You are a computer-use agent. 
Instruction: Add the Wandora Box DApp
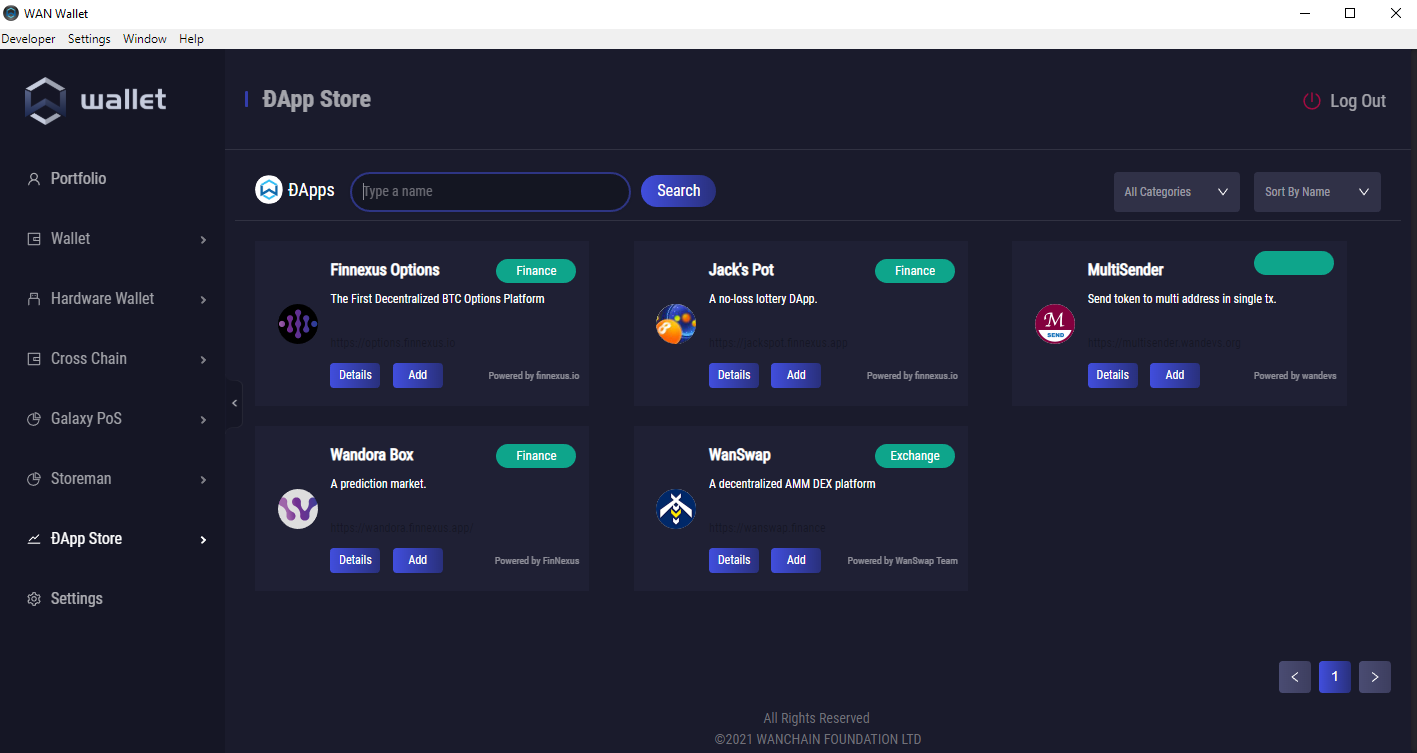click(418, 560)
